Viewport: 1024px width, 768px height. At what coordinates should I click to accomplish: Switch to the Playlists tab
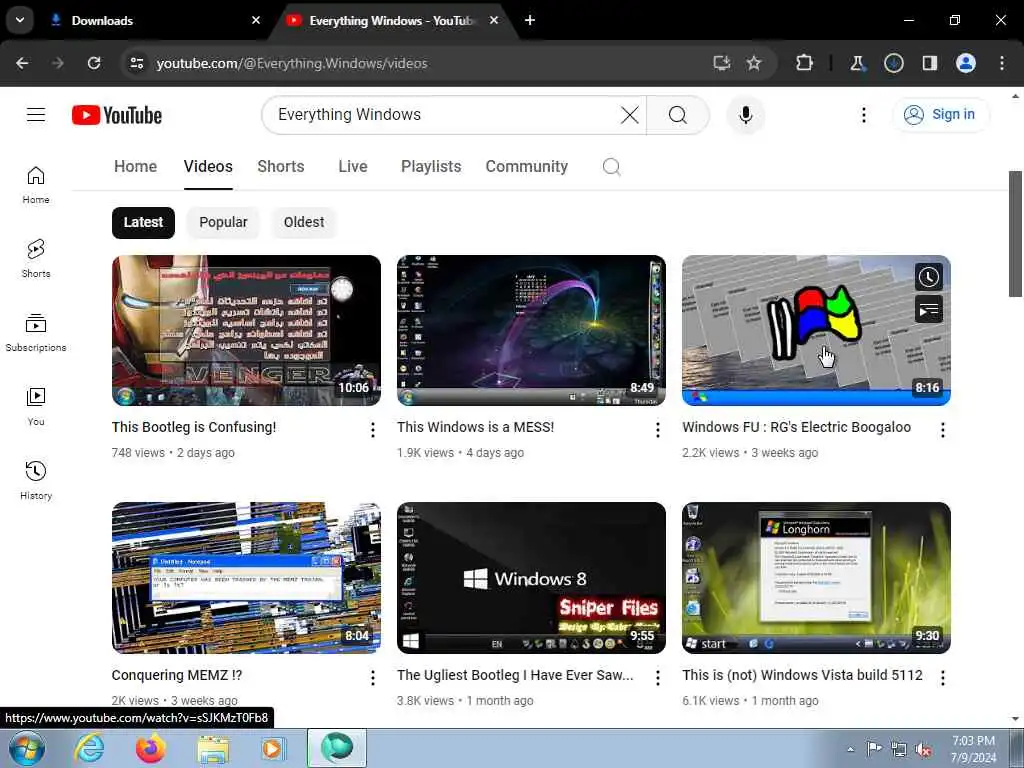pos(431,167)
